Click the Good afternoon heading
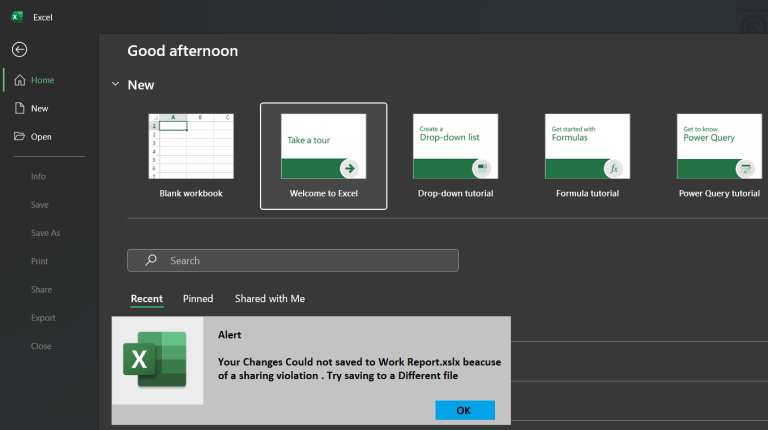 click(x=183, y=51)
